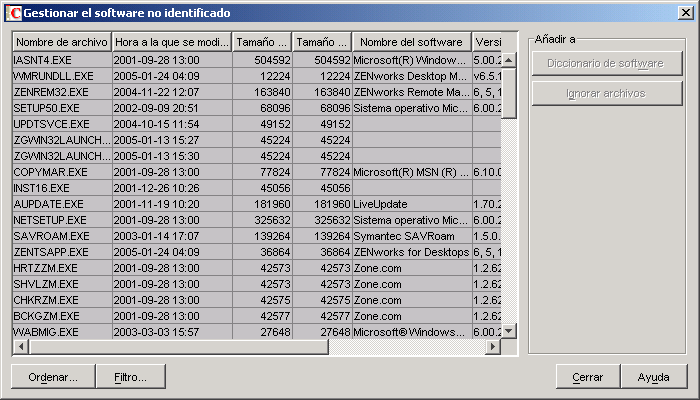Click the Cerrar button

[x=588, y=377]
